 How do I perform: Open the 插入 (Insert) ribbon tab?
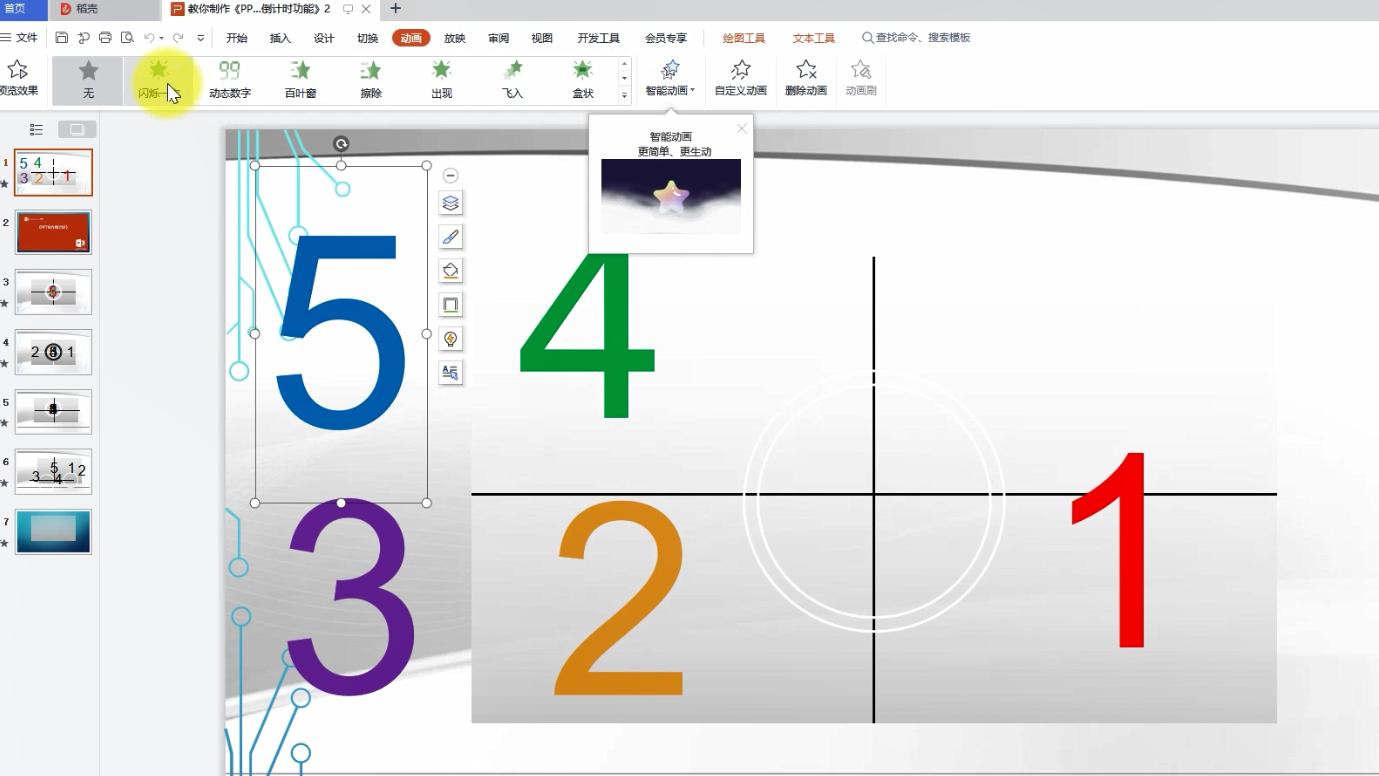tap(280, 38)
